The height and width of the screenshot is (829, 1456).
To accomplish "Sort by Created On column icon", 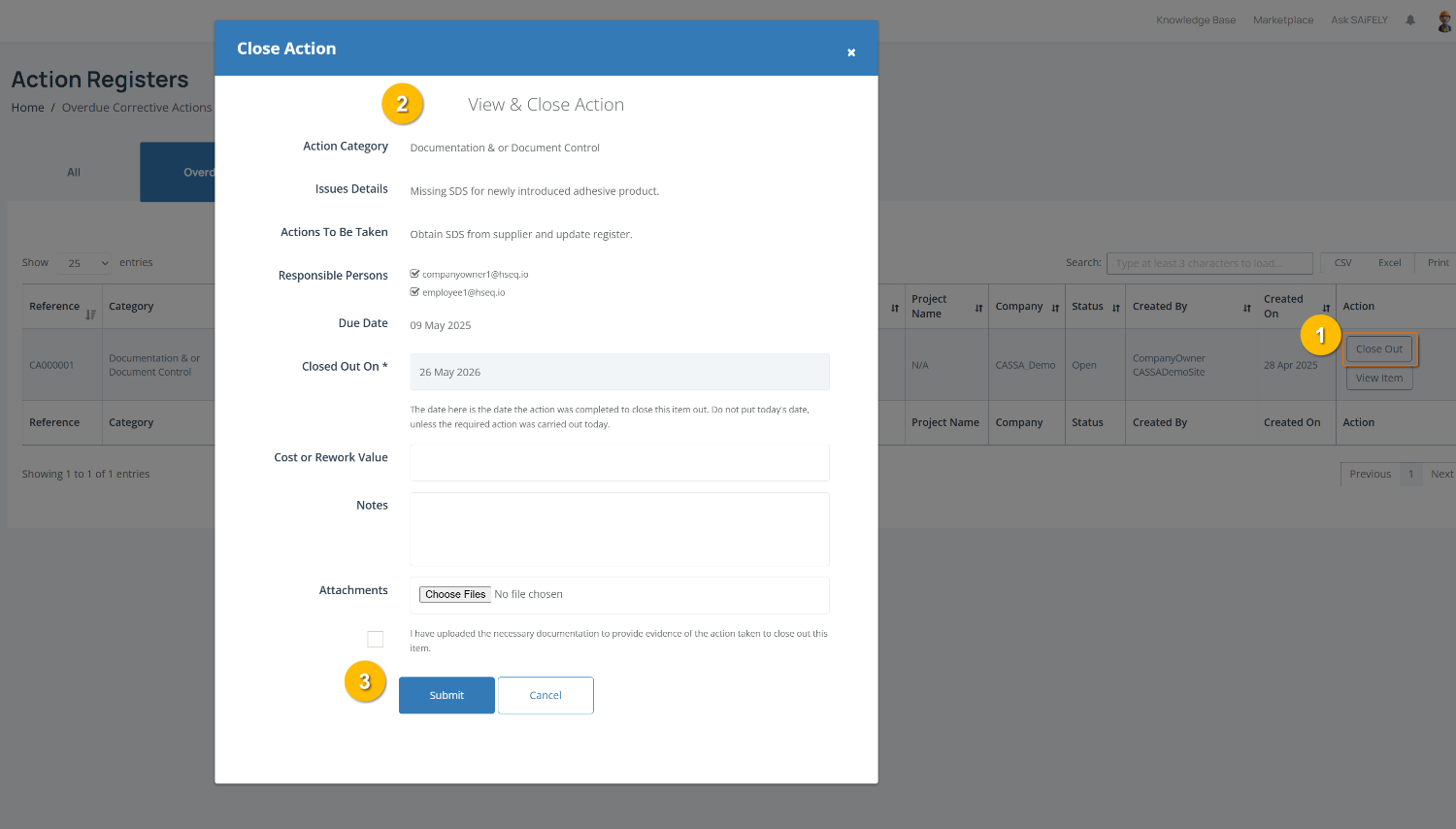I will click(1326, 308).
